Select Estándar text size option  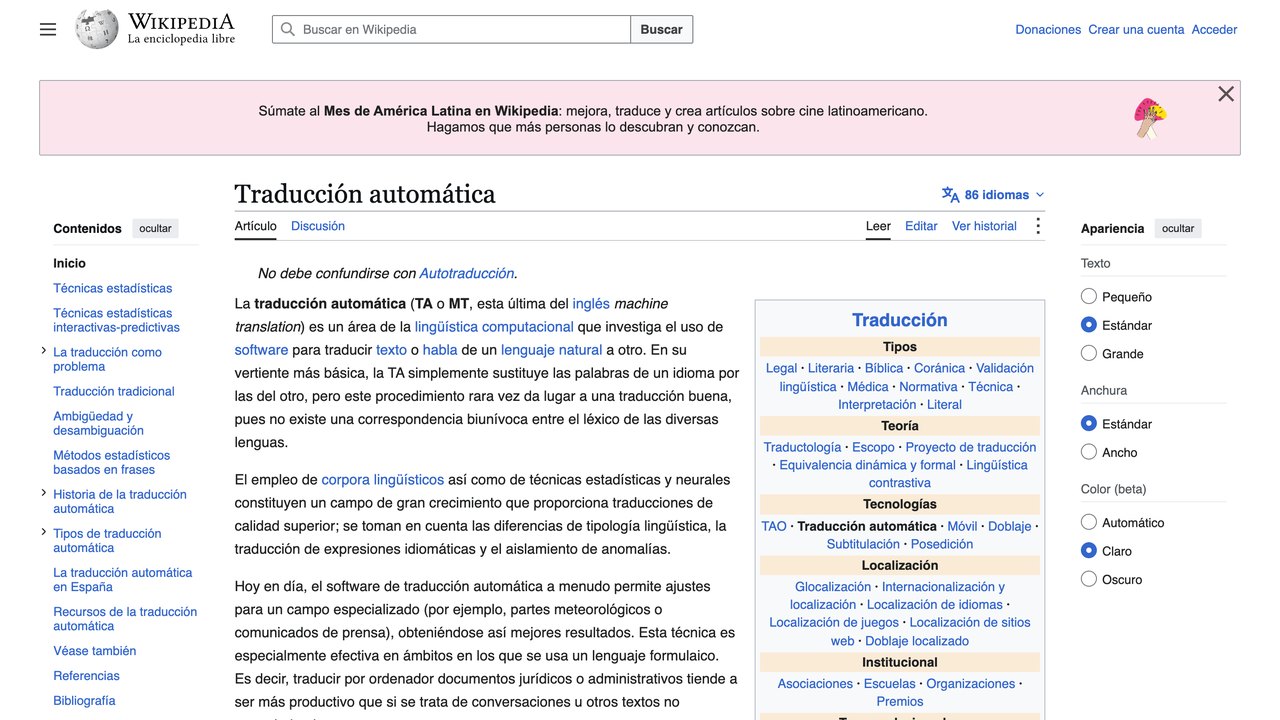(1089, 325)
